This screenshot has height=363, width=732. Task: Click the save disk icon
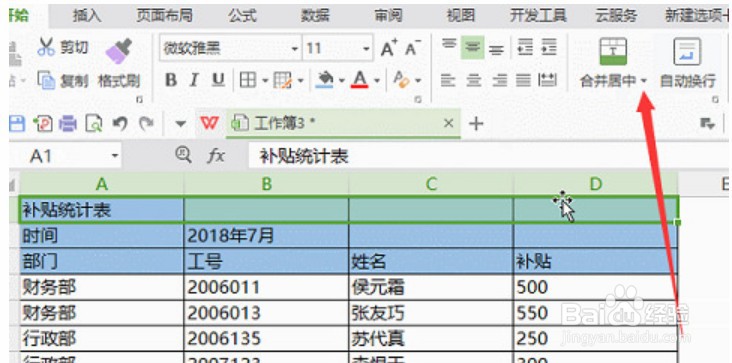point(17,124)
